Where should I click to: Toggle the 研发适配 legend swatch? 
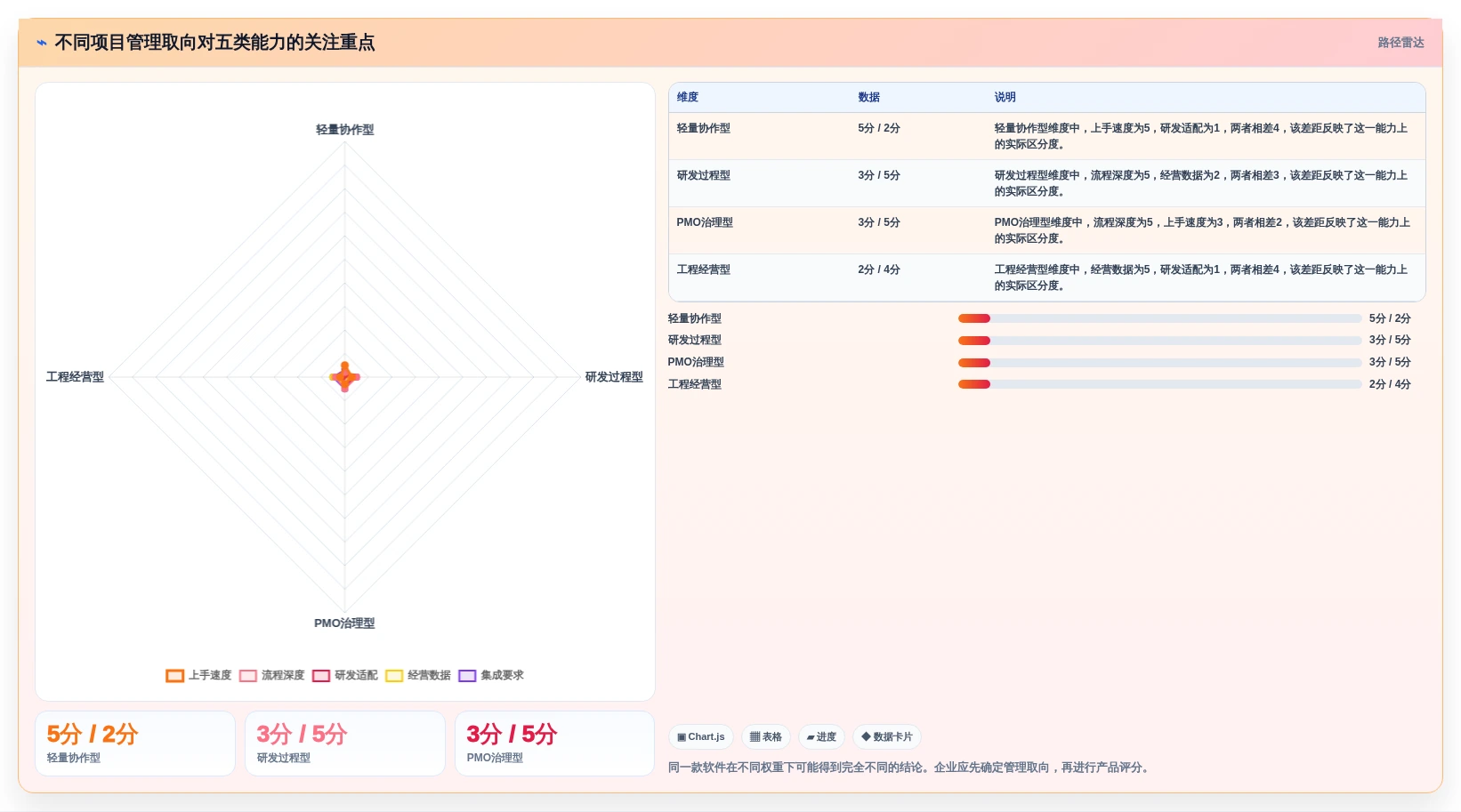click(x=321, y=676)
